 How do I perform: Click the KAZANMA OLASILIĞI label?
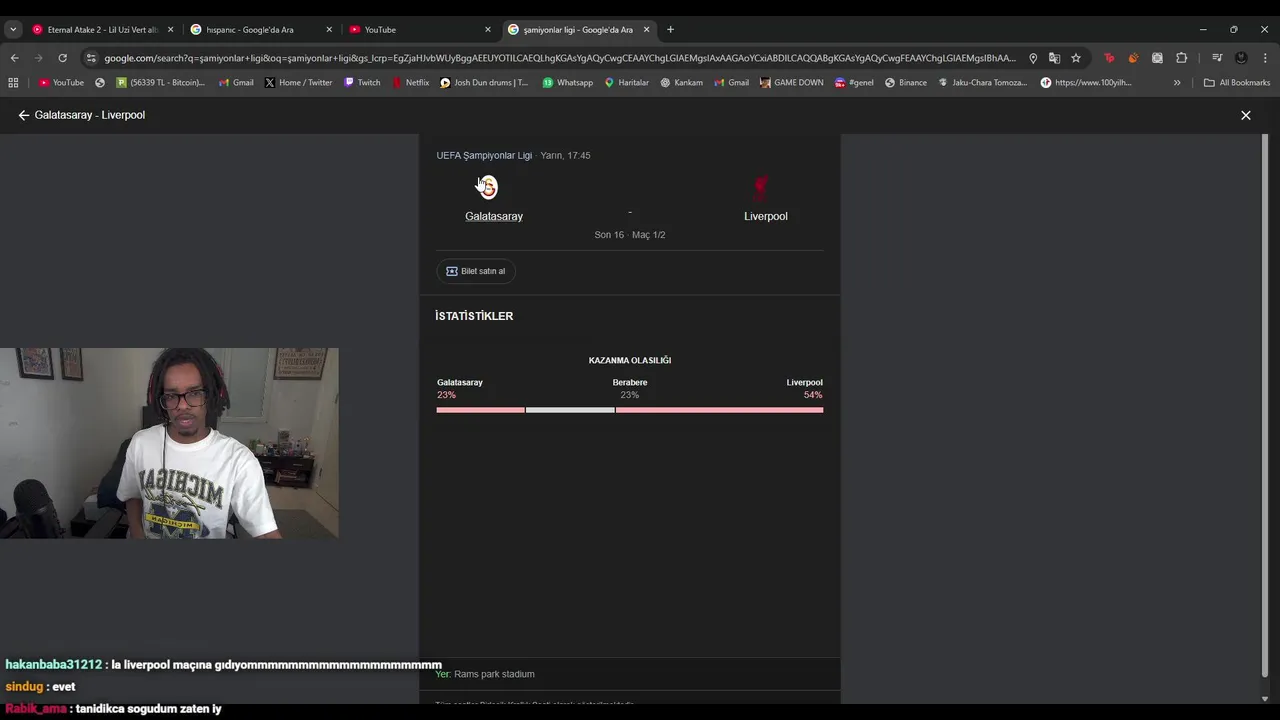(630, 360)
